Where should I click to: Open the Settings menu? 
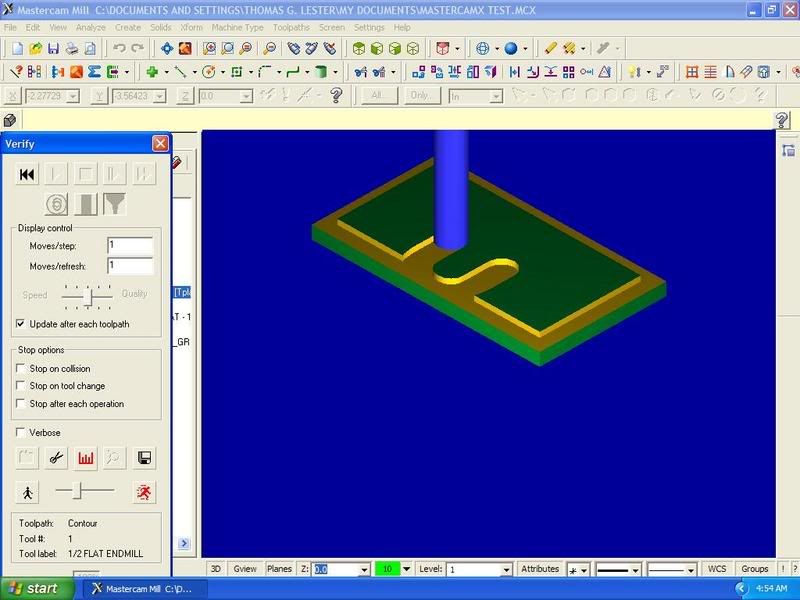369,28
